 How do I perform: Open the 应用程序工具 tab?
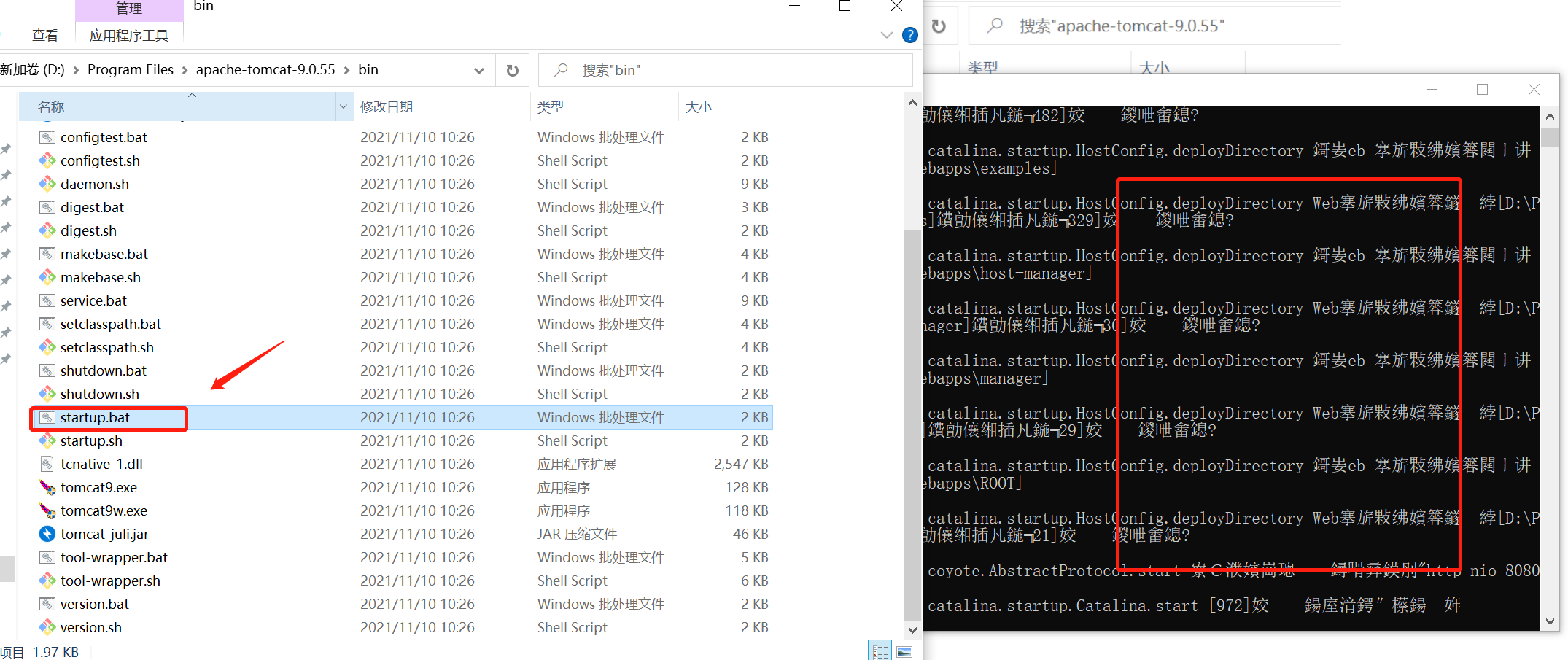tap(129, 35)
